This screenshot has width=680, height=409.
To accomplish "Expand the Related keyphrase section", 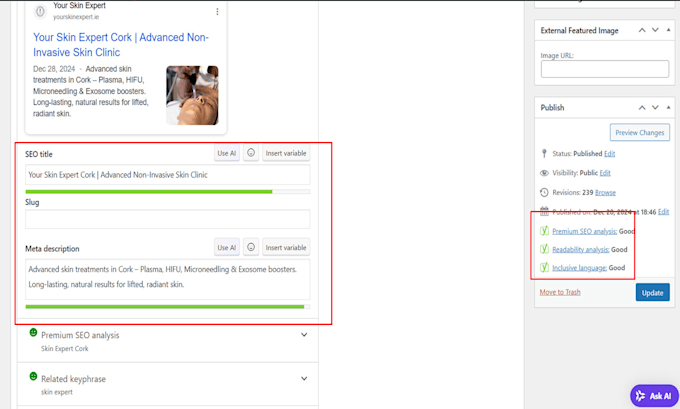I will click(304, 379).
